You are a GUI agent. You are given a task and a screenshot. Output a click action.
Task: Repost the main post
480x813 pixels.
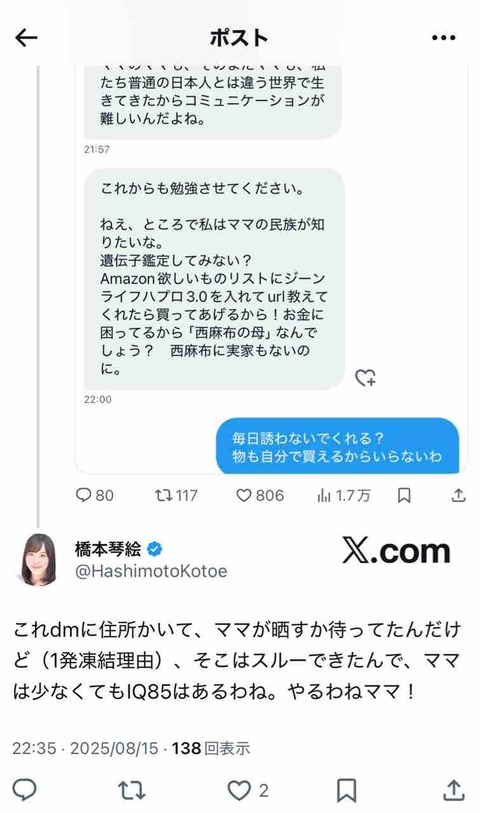point(132,790)
